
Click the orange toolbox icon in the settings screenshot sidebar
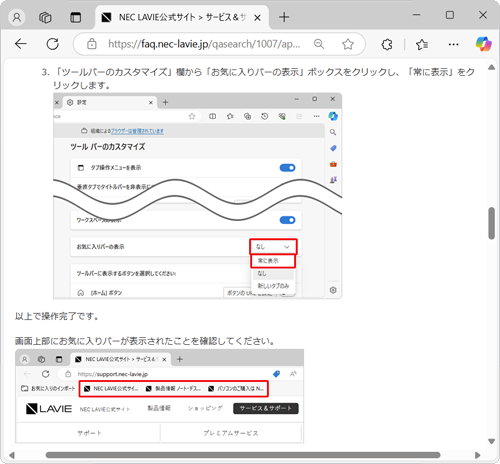point(333,164)
